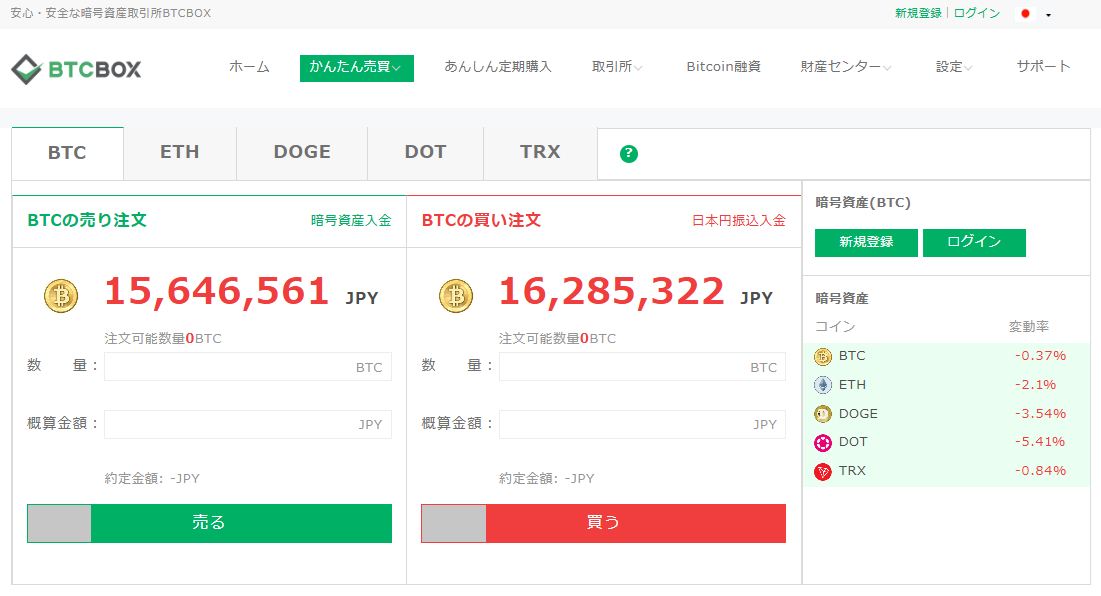Screen dimensions: 1101x596
Task: Click the コイン column header
Action: [835, 326]
